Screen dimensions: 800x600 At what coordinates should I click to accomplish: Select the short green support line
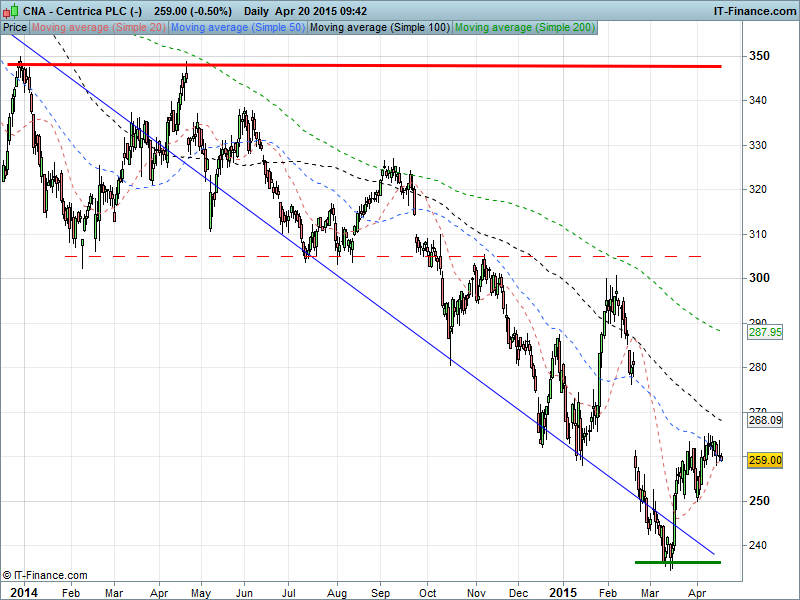coord(677,562)
